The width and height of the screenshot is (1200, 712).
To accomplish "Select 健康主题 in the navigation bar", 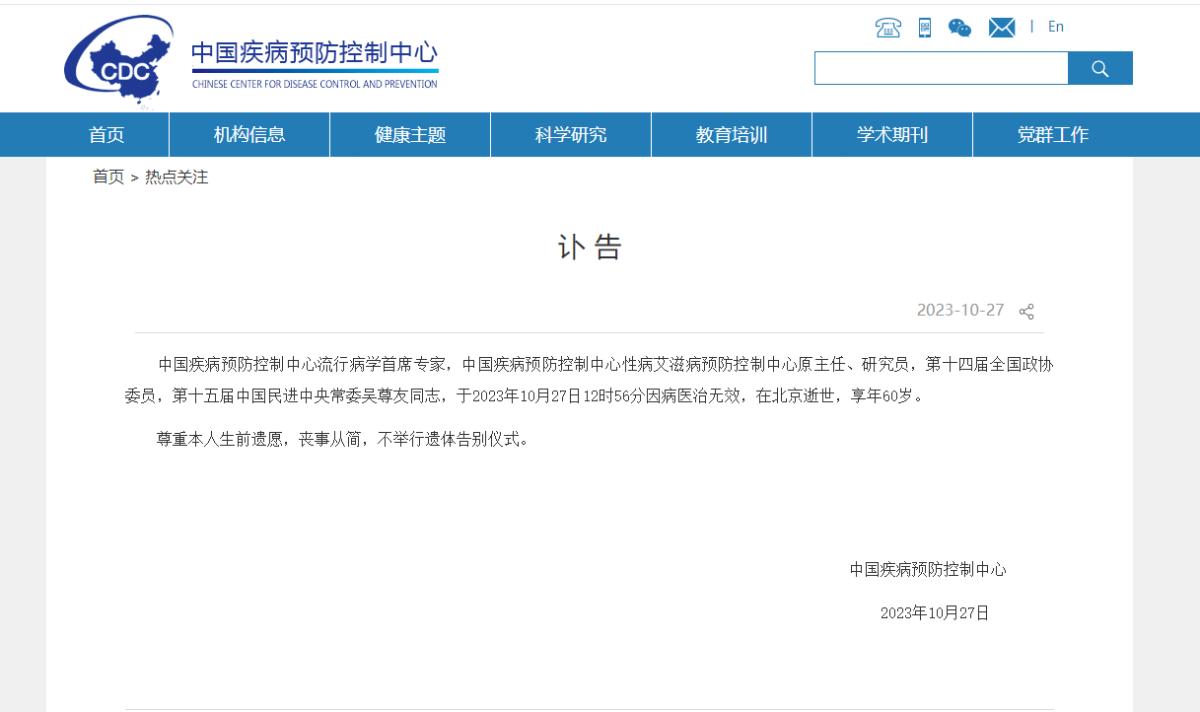I will click(410, 135).
